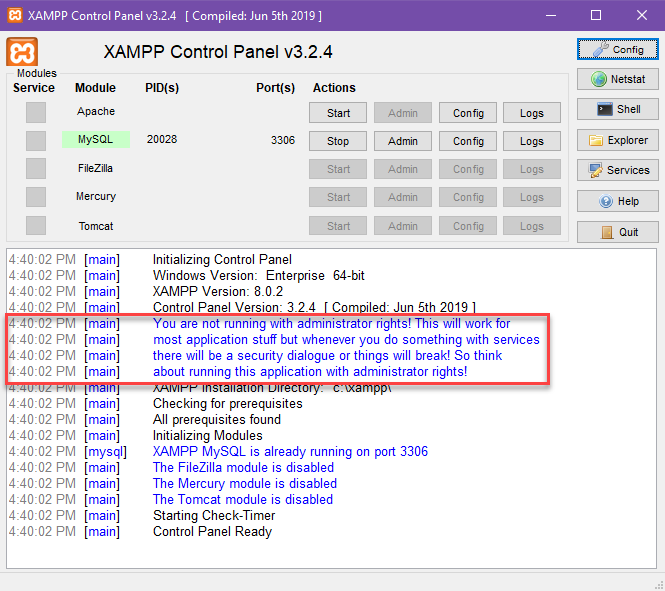Open the main Config button with wrench icon
The image size is (665, 591).
coord(618,50)
